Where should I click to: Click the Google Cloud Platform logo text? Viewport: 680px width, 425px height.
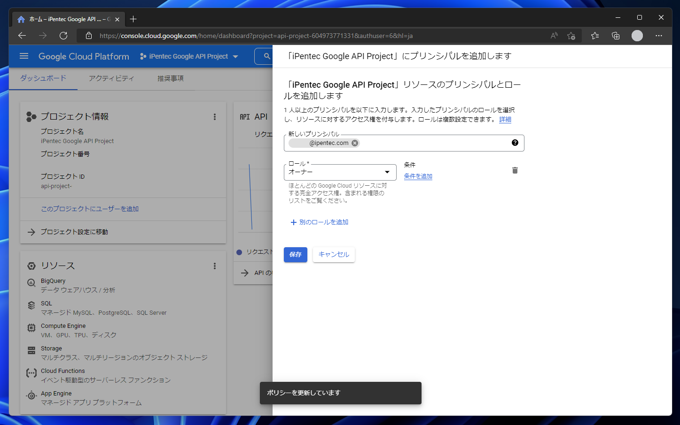(84, 56)
